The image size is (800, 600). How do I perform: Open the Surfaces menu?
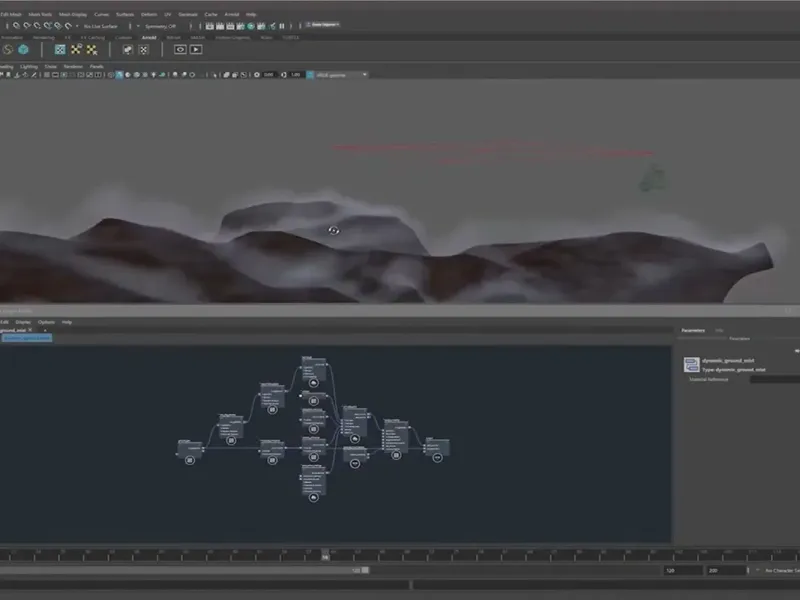tap(125, 14)
